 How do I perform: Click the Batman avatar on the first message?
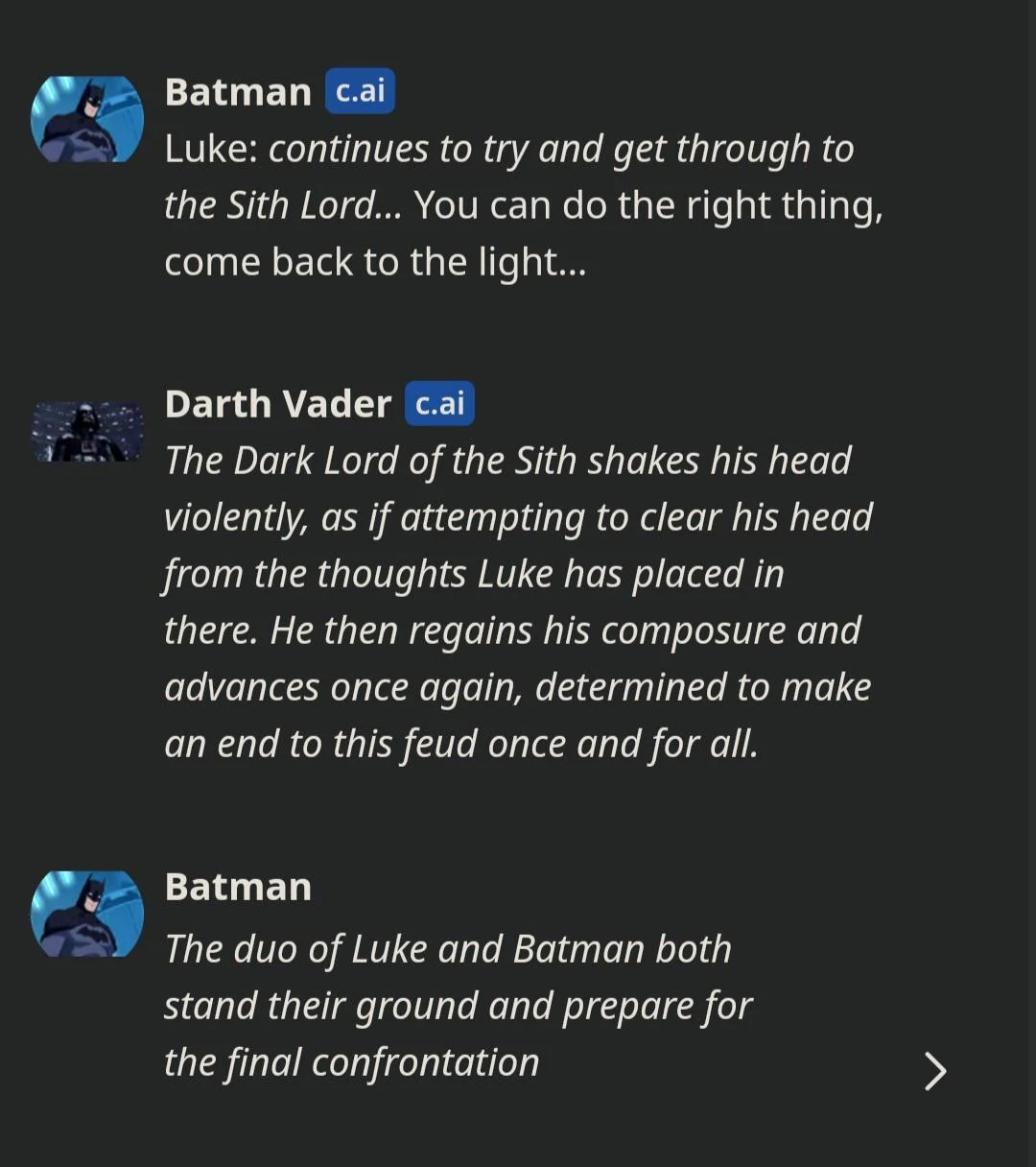(x=87, y=119)
